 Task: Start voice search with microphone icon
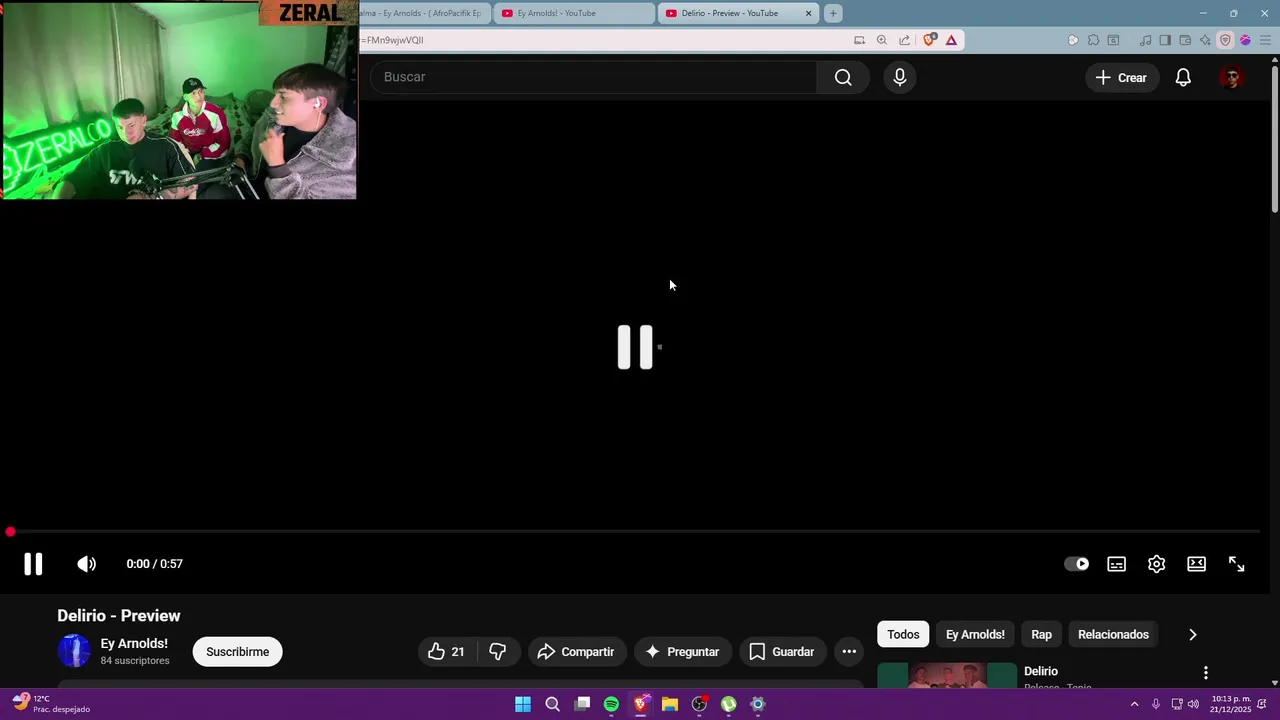pyautogui.click(x=900, y=77)
